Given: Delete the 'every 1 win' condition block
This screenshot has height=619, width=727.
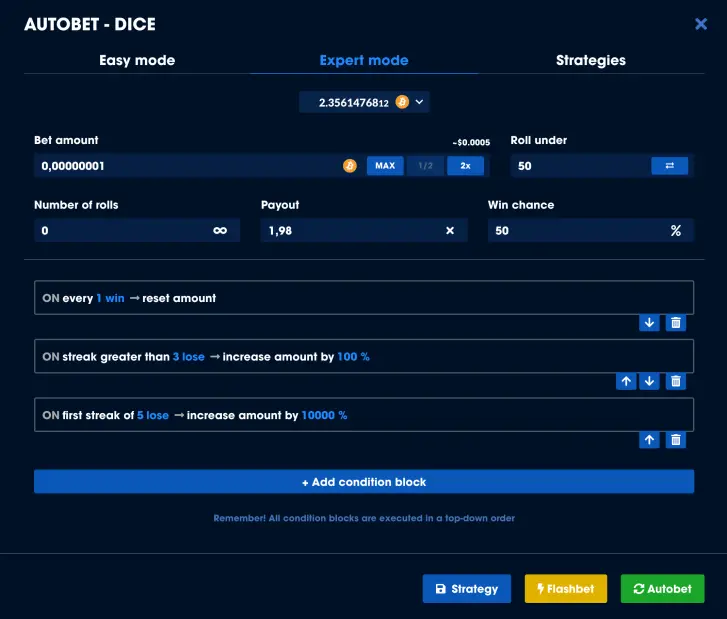Looking at the screenshot, I should 676,323.
